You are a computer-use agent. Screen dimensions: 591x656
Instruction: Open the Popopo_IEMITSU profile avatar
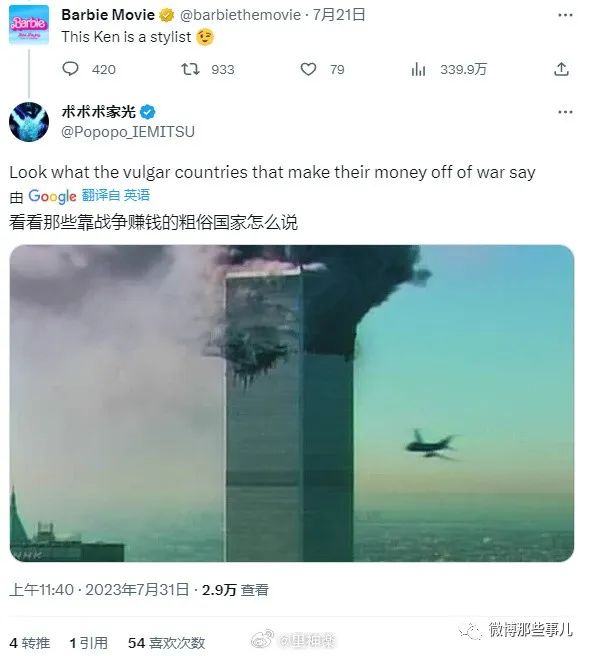pyautogui.click(x=29, y=122)
